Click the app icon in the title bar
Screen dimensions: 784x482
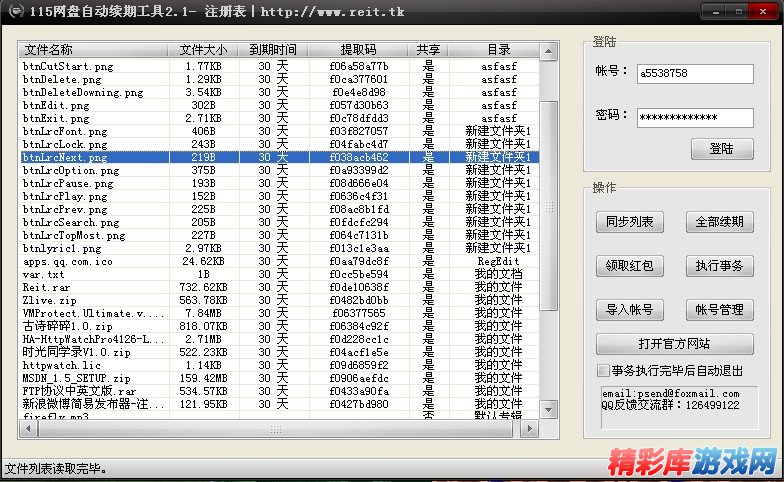point(11,10)
